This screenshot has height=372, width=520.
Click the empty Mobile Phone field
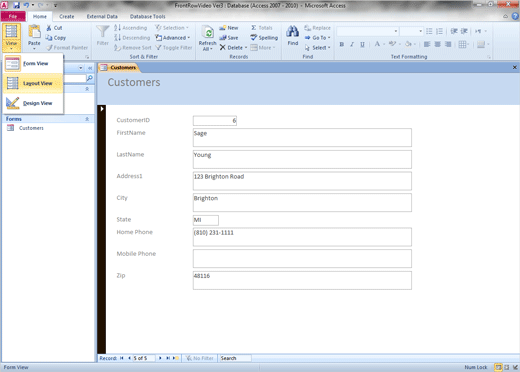[302, 258]
